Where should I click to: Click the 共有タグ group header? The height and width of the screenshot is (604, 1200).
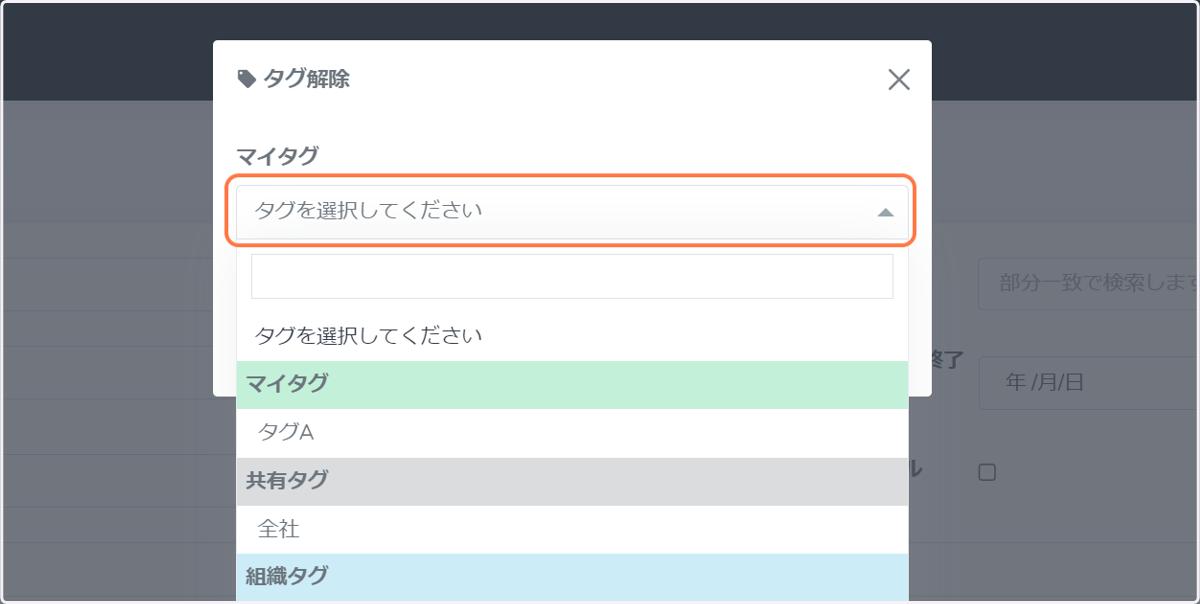pos(572,481)
